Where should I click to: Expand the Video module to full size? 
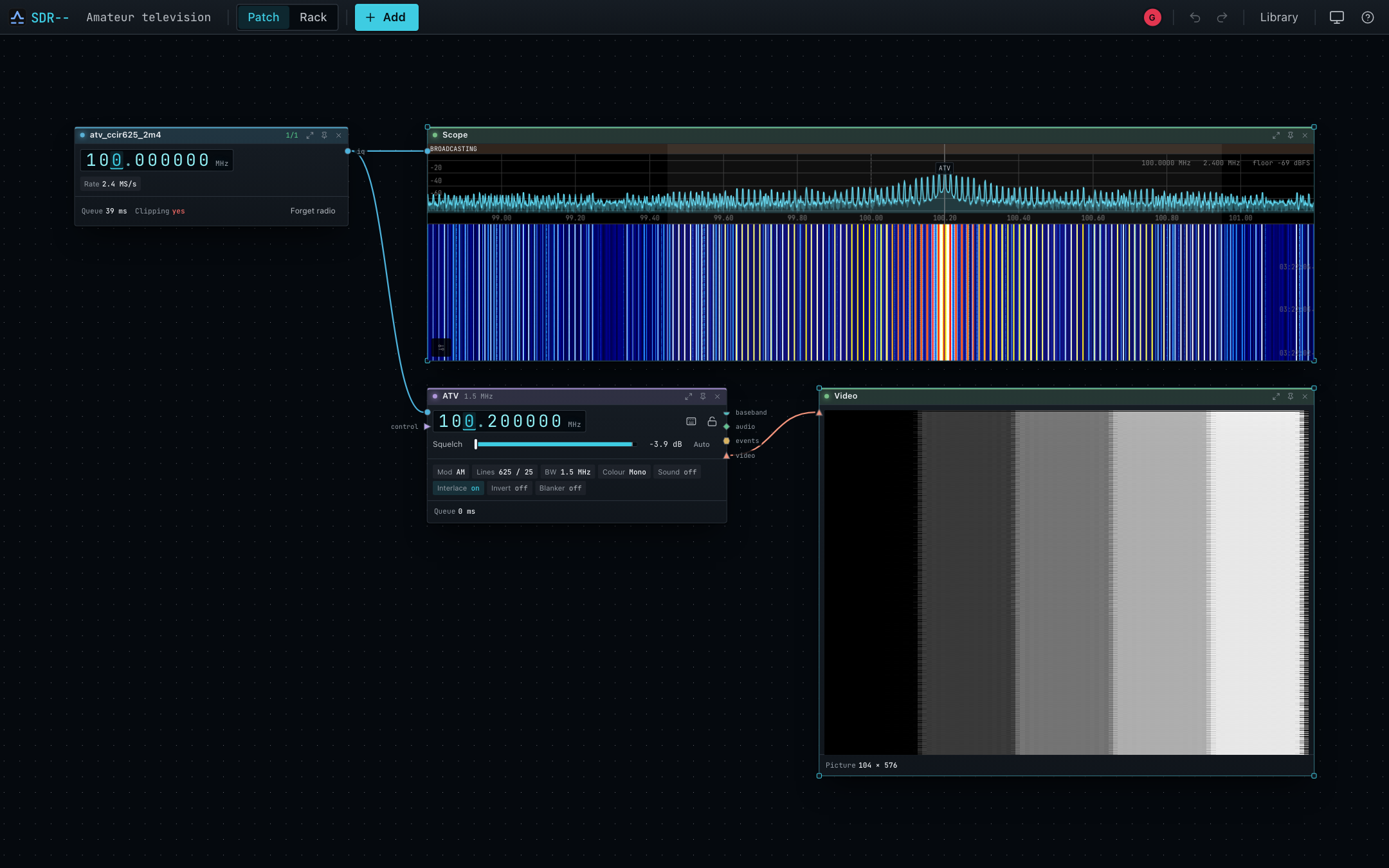point(1276,397)
